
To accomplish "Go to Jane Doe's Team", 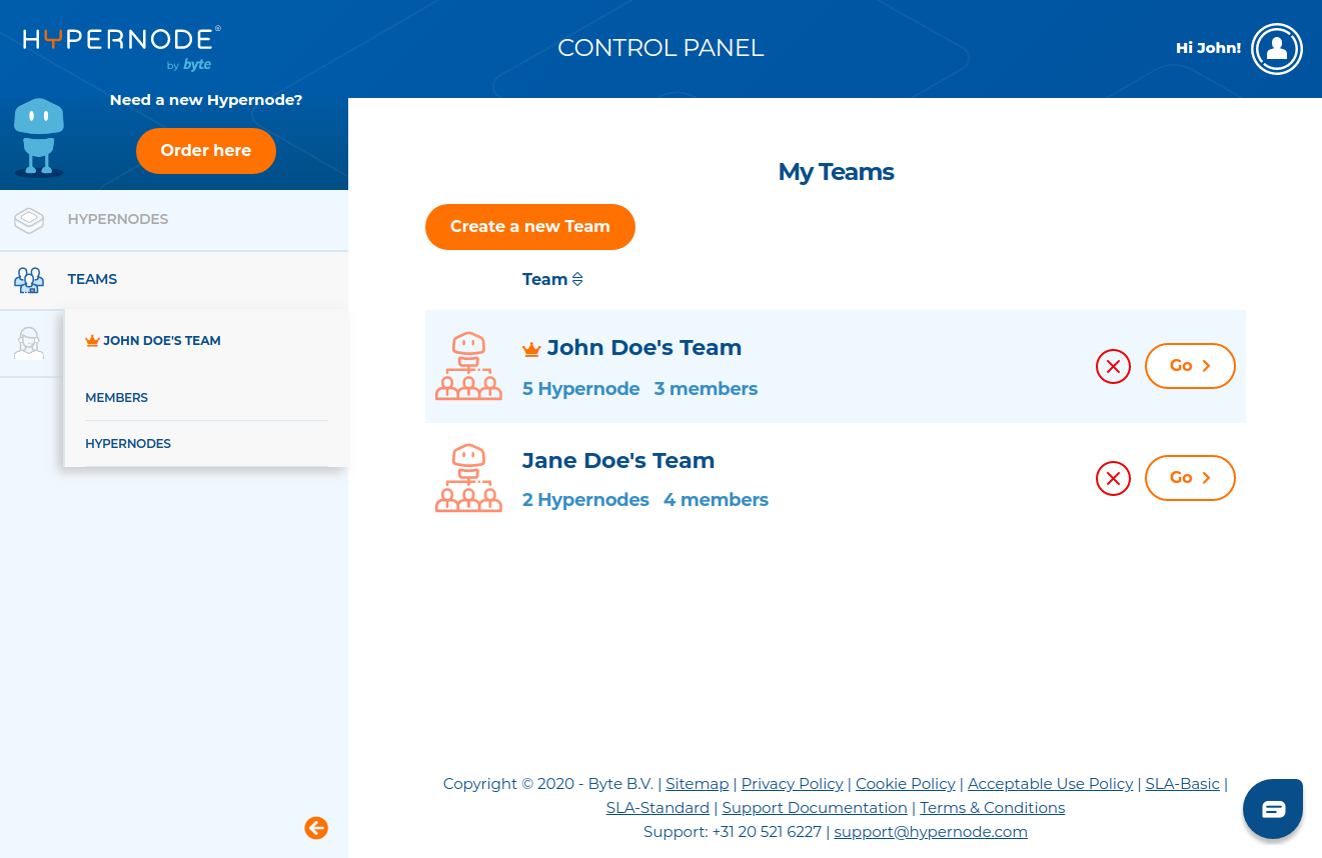I will [1189, 478].
